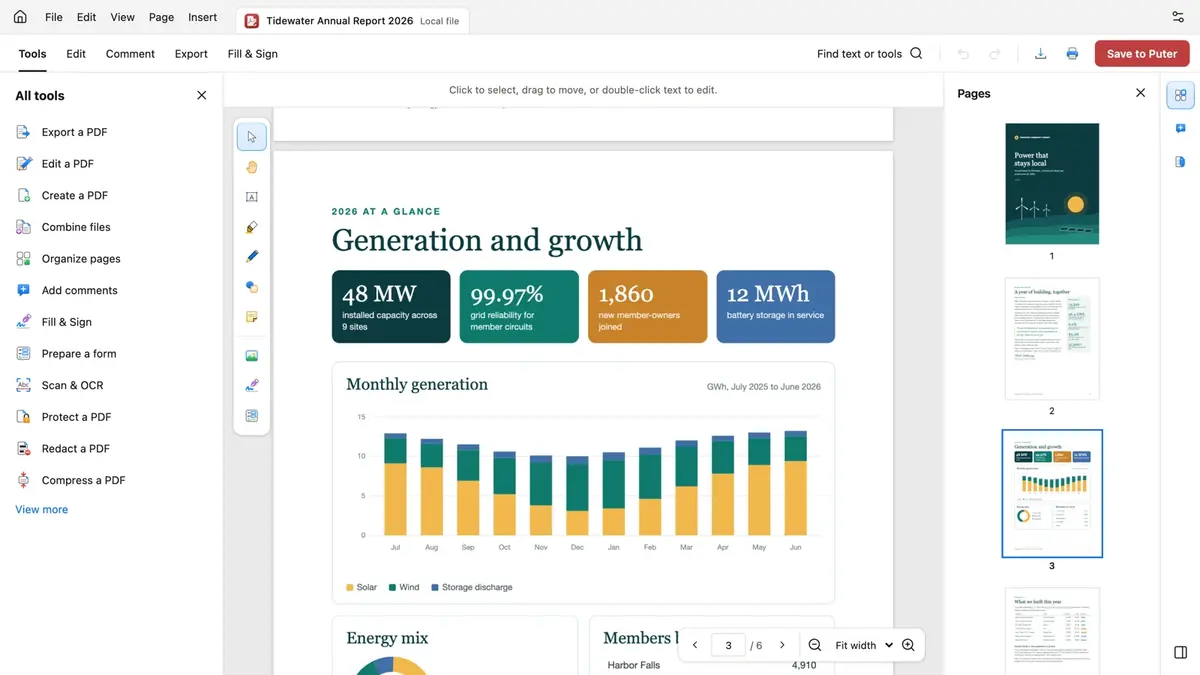
Task: Expand View more tools
Action: pyautogui.click(x=42, y=510)
